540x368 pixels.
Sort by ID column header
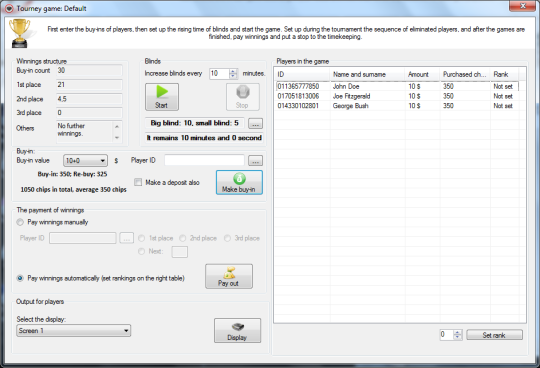pyautogui.click(x=302, y=74)
